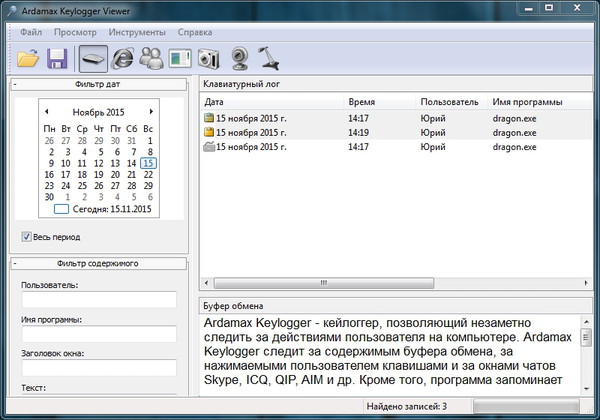Sort the log by "Время" column header
The width and height of the screenshot is (600, 420).
coord(361,102)
